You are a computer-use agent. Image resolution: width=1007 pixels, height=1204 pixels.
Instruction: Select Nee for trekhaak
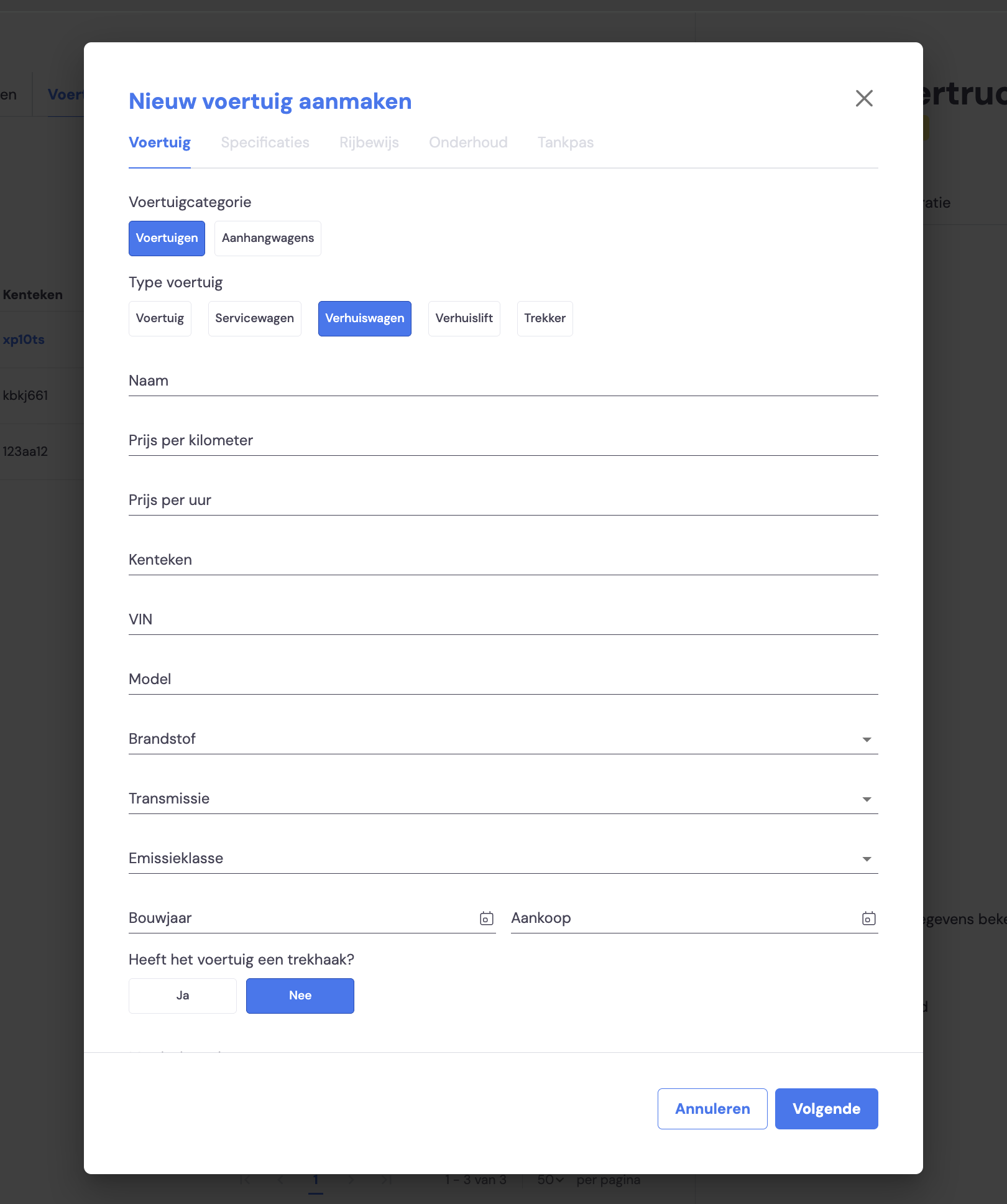pyautogui.click(x=300, y=996)
